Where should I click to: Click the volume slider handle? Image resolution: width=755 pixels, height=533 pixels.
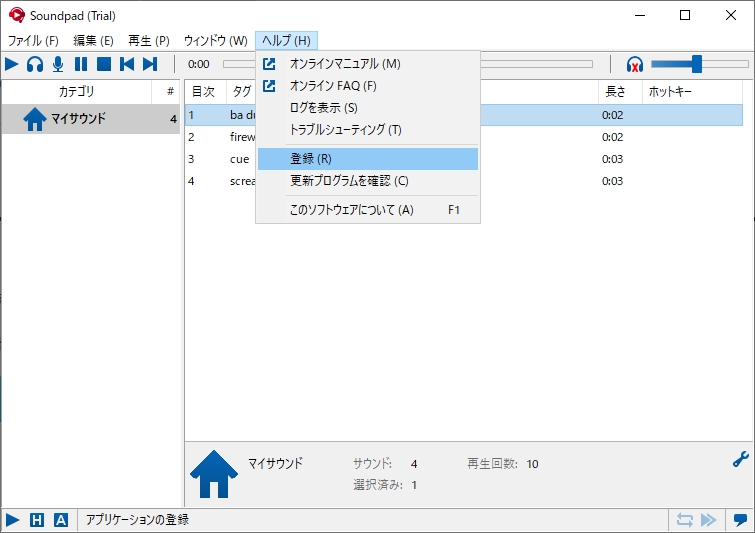(x=696, y=64)
